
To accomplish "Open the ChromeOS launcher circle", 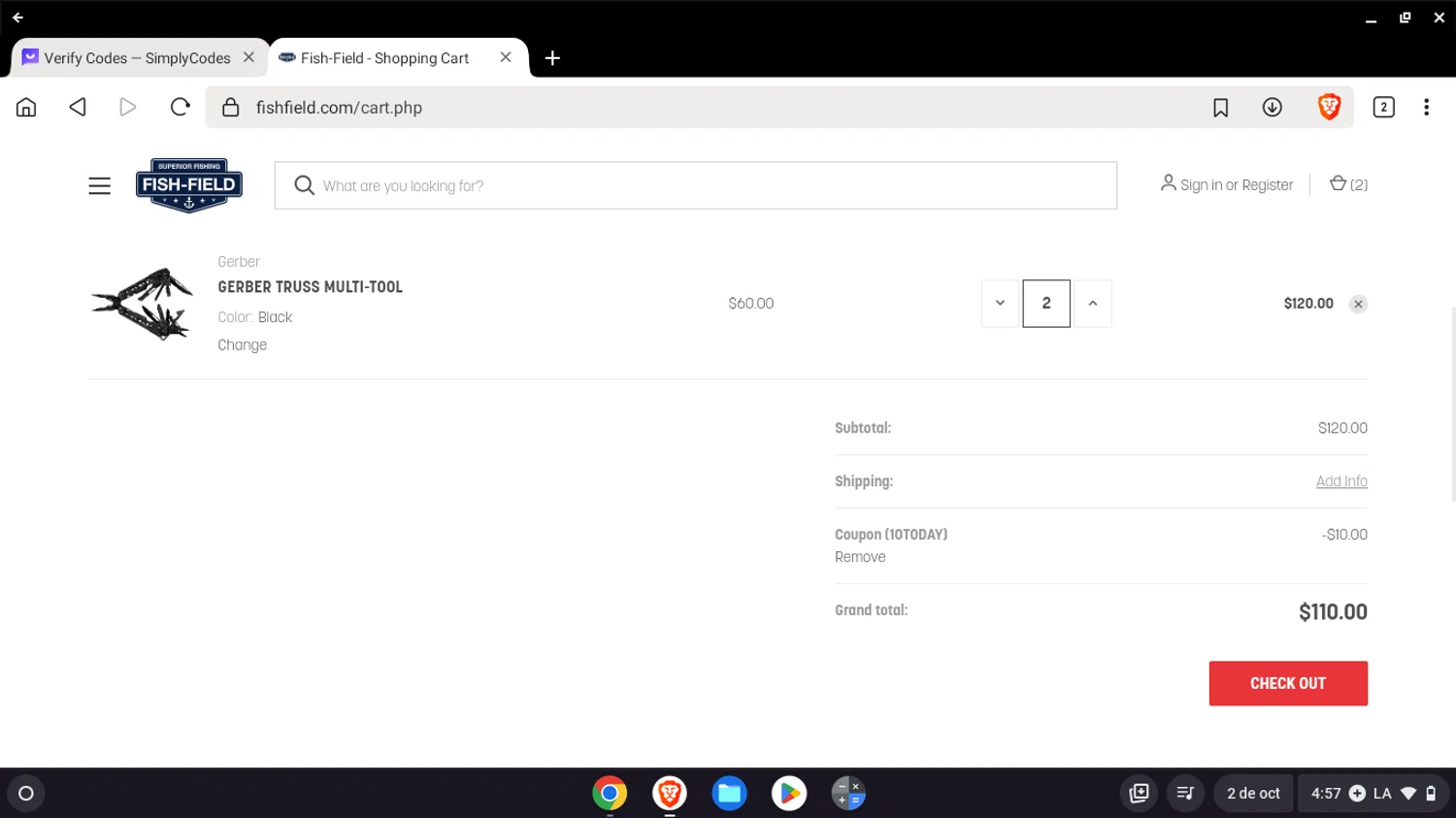I will (26, 794).
